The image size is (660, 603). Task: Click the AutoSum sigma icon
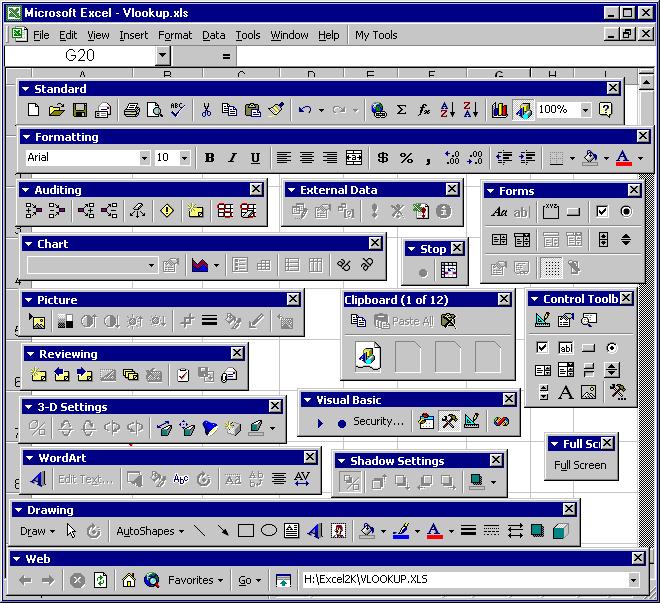(x=401, y=110)
